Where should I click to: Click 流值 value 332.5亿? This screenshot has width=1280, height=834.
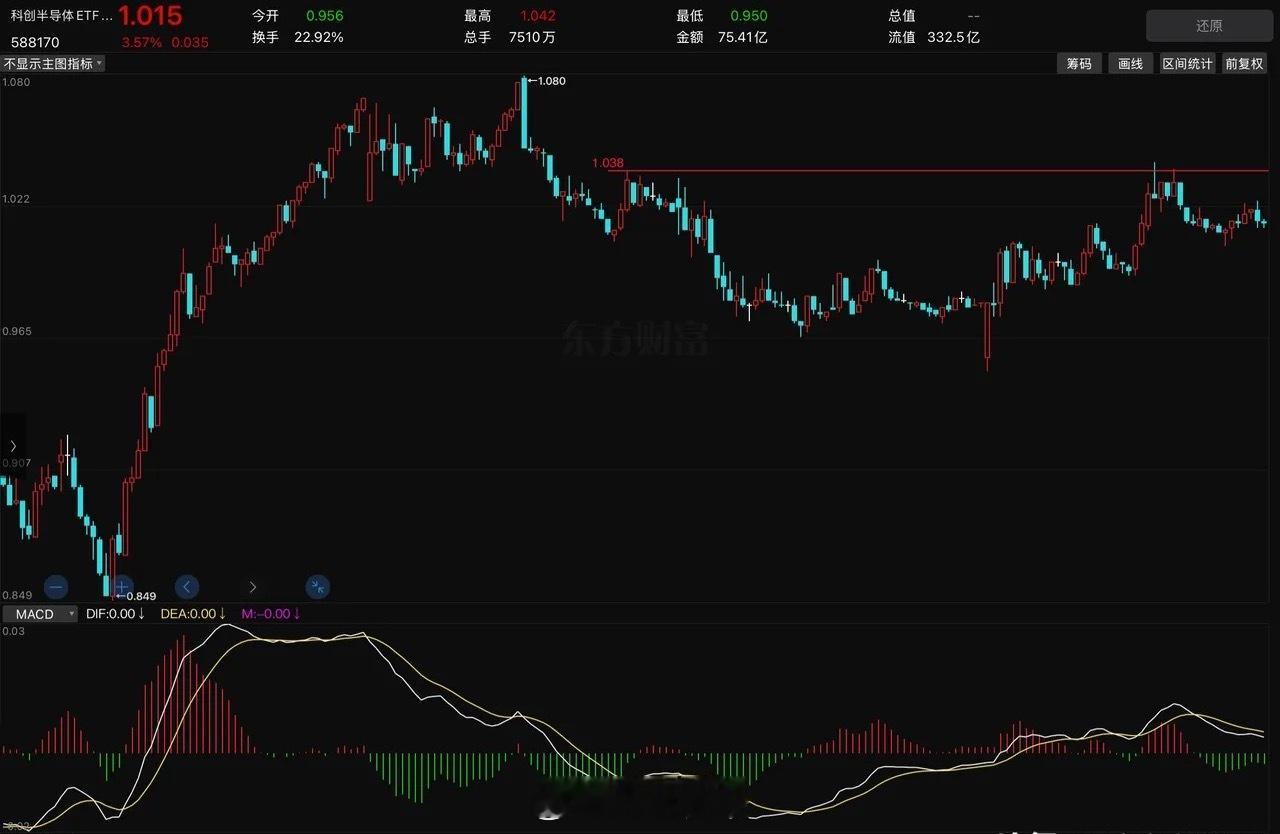[x=954, y=37]
